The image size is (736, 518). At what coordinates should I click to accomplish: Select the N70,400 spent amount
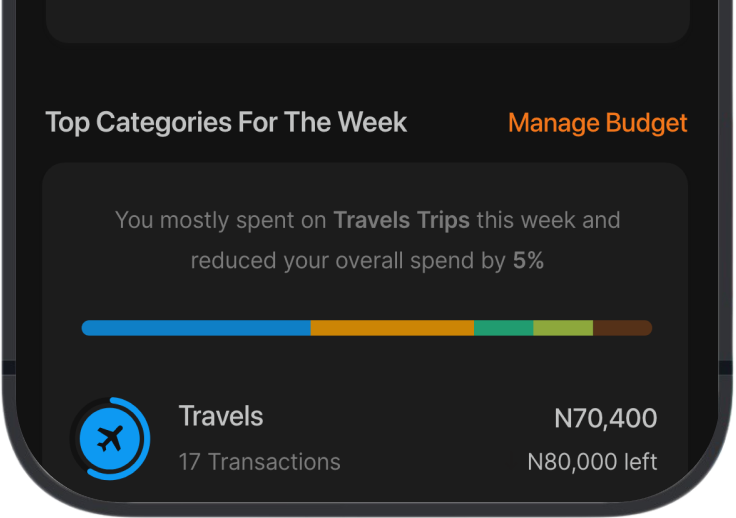tap(605, 418)
